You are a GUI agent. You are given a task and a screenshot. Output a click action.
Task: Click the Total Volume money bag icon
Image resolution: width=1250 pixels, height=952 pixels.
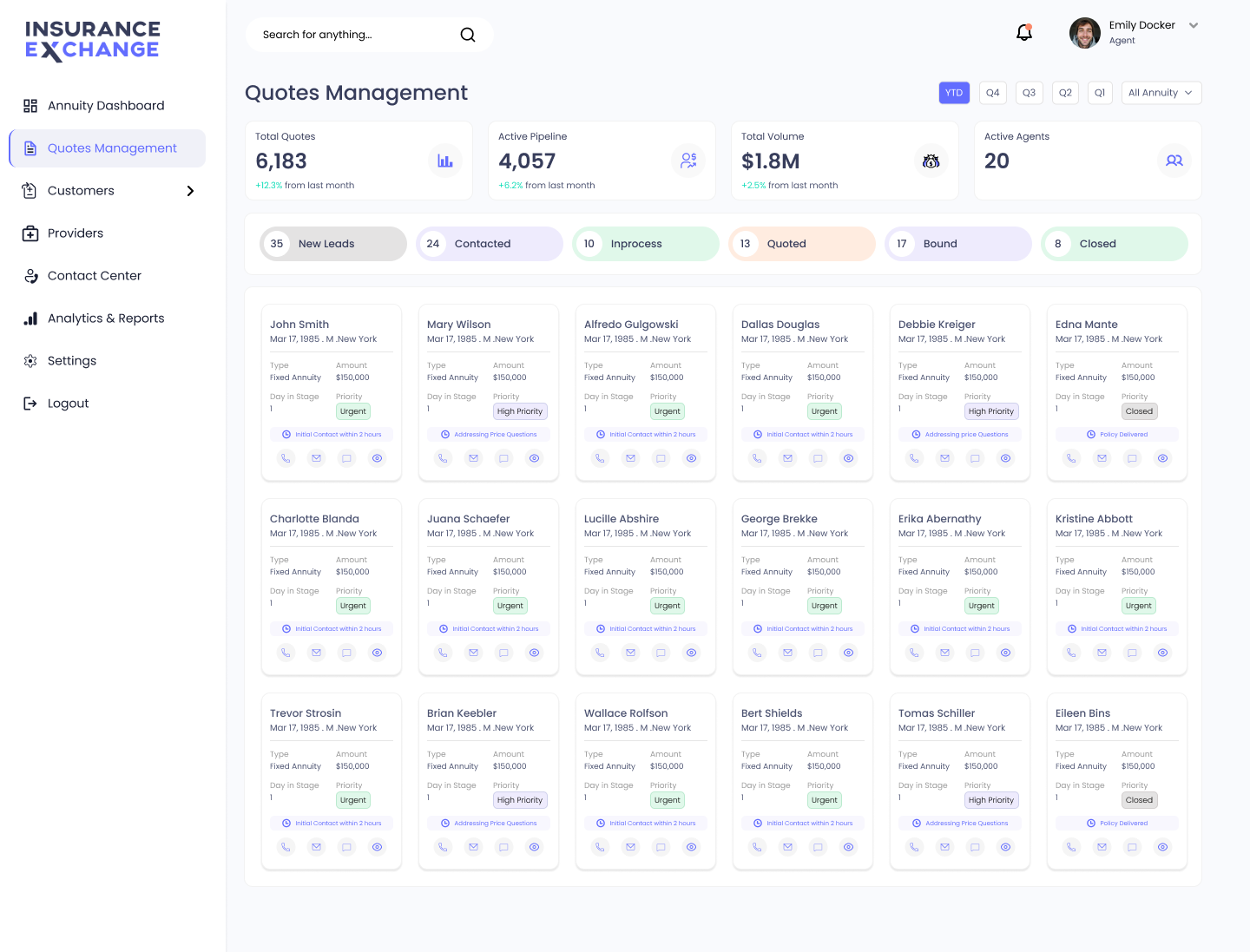tap(931, 161)
